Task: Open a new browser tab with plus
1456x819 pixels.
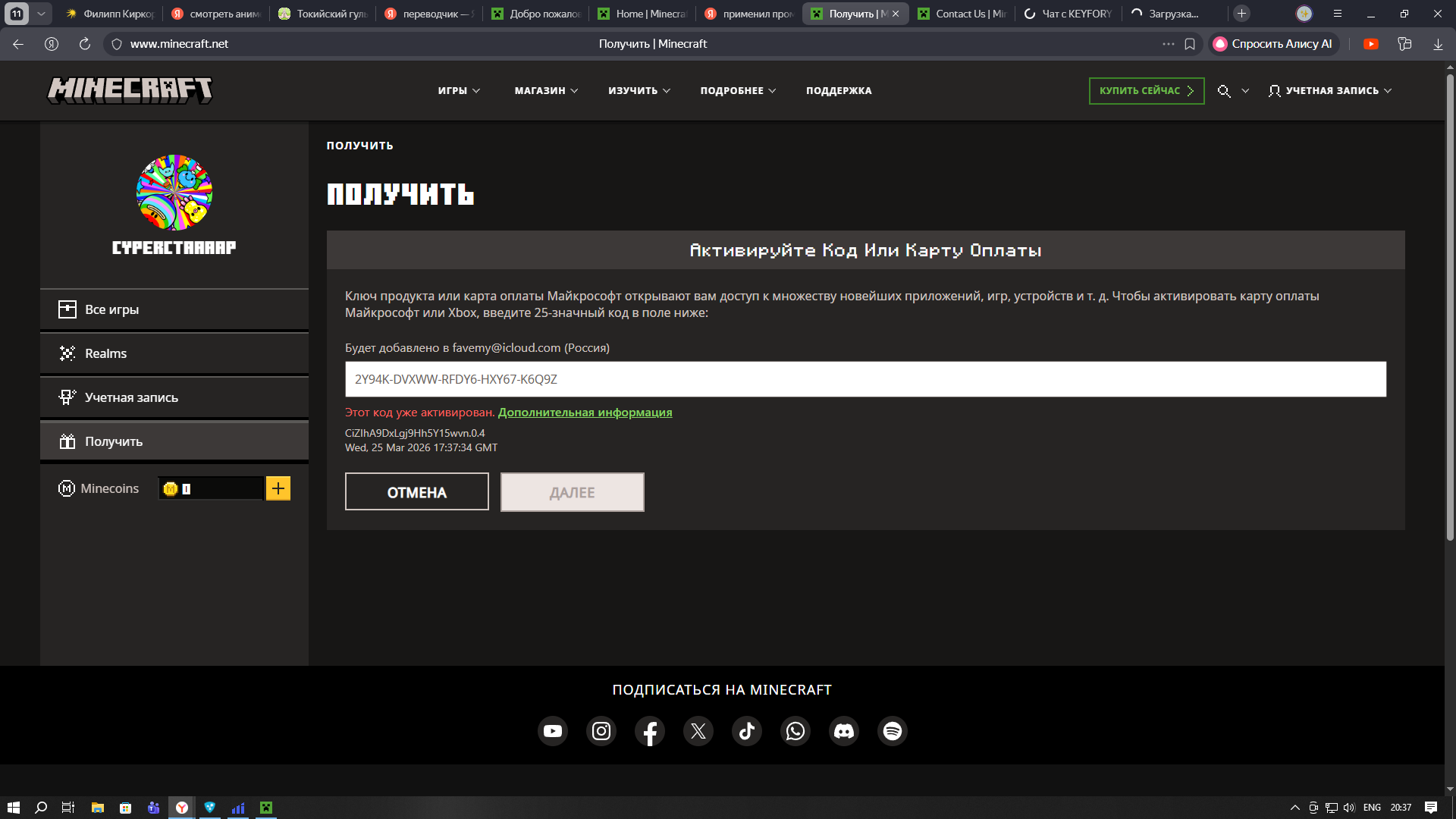Action: click(1241, 14)
